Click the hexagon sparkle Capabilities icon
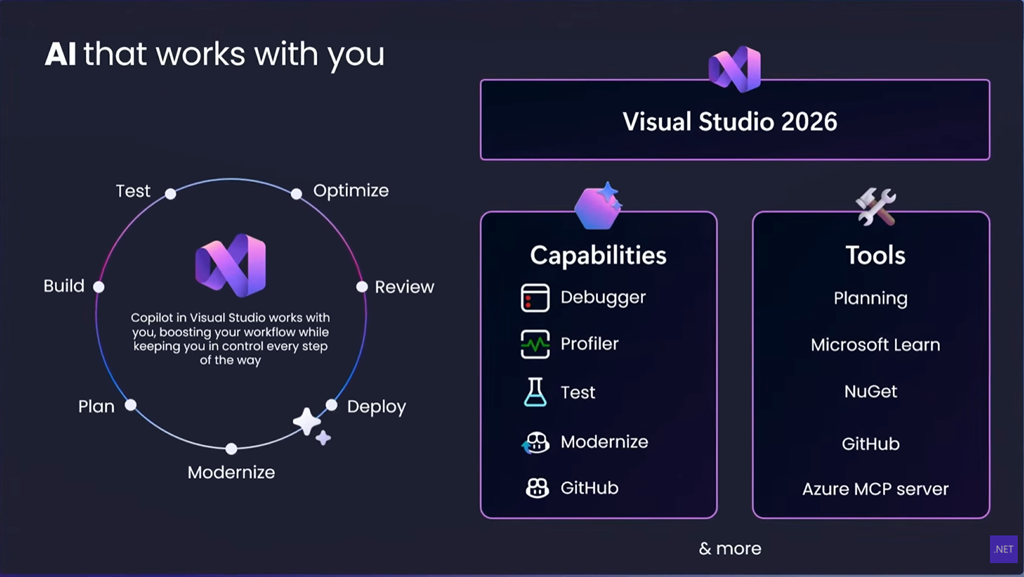Viewport: 1024px width, 577px height. tap(598, 206)
